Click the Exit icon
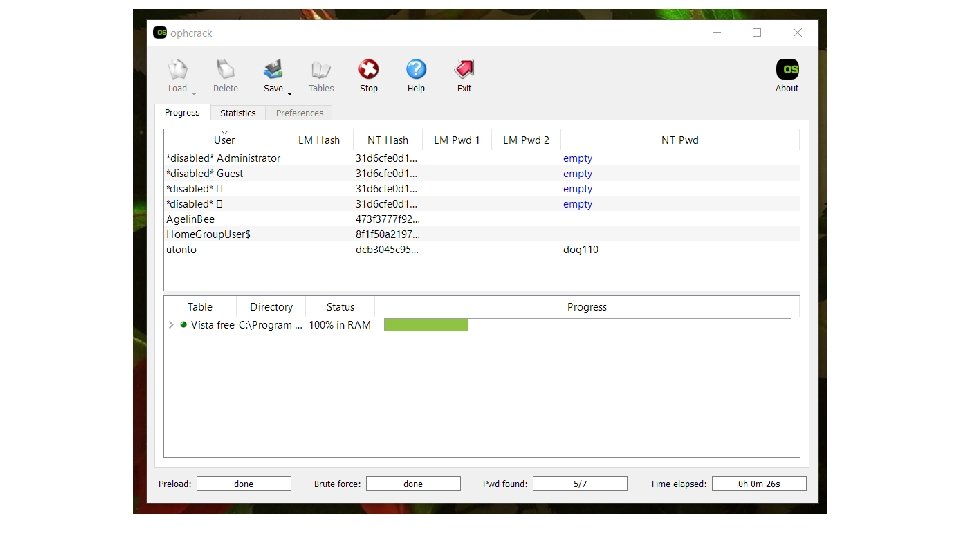The image size is (960, 540). click(x=464, y=70)
